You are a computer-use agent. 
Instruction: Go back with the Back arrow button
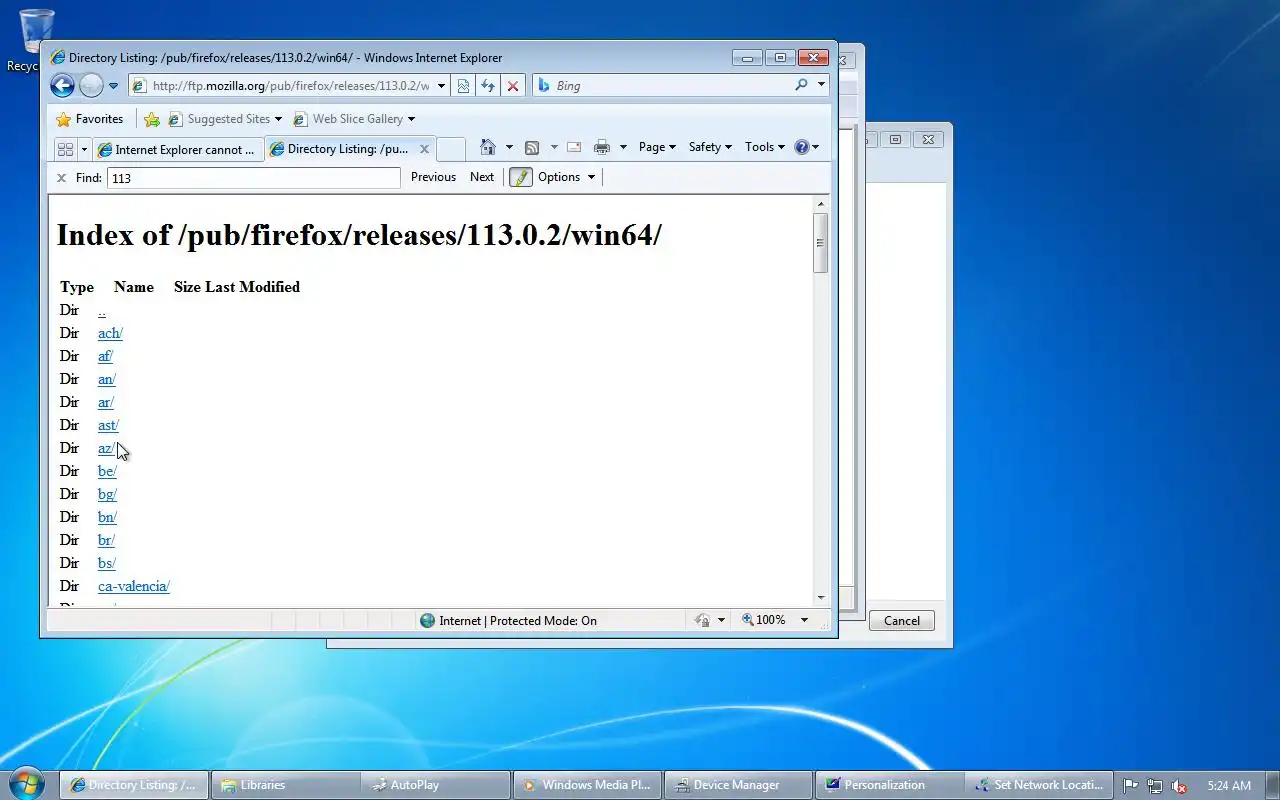tap(62, 86)
